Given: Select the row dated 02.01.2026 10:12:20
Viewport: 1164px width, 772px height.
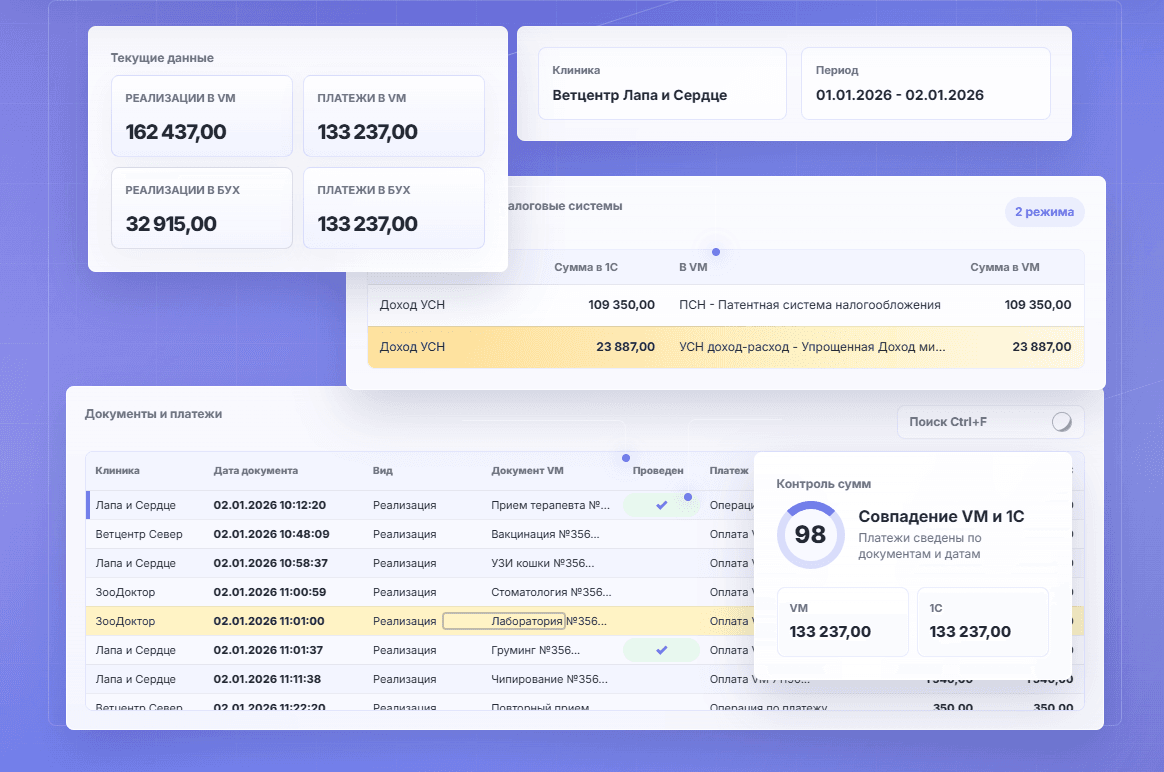Looking at the screenshot, I should coord(420,505).
